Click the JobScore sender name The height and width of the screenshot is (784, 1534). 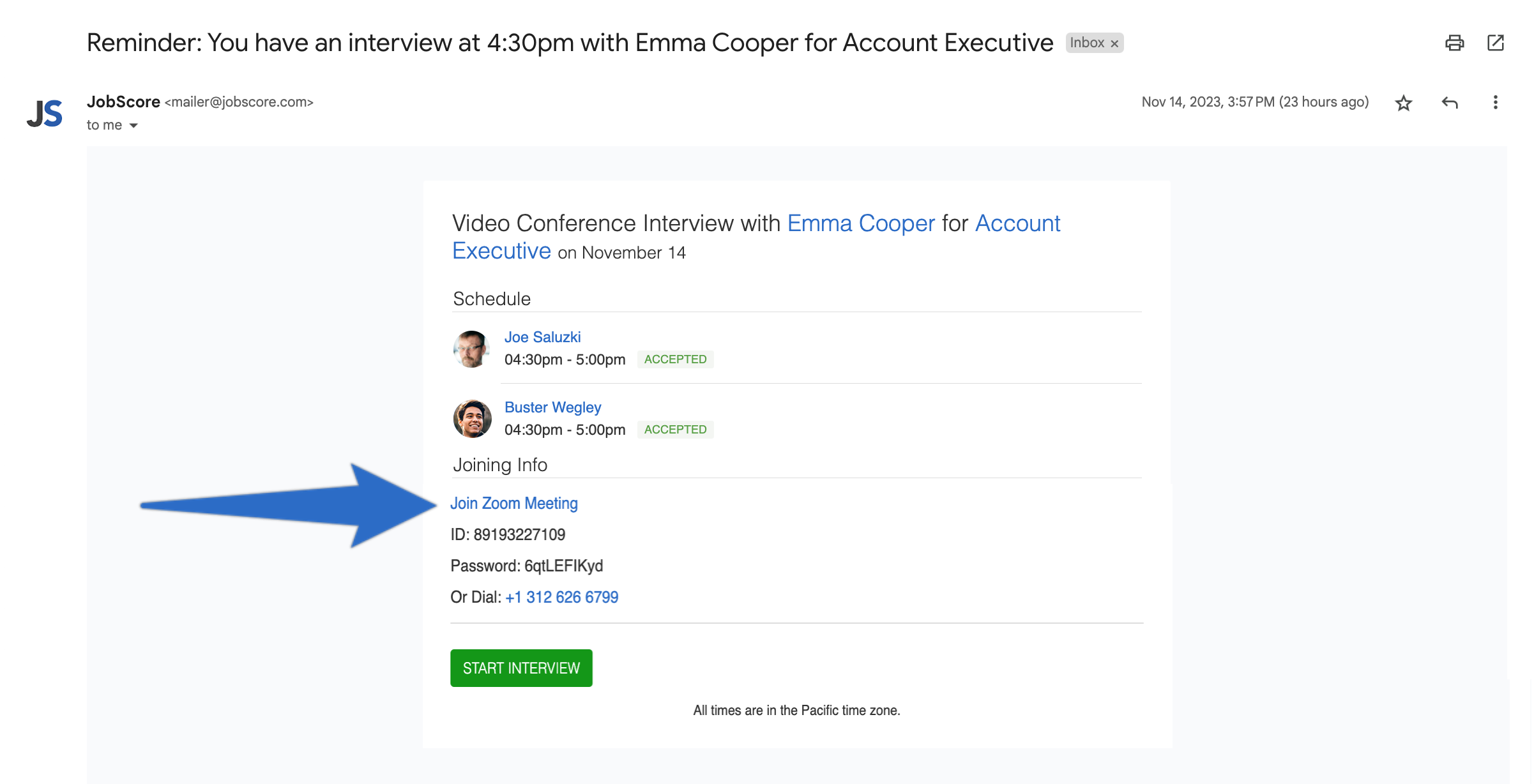[x=123, y=102]
